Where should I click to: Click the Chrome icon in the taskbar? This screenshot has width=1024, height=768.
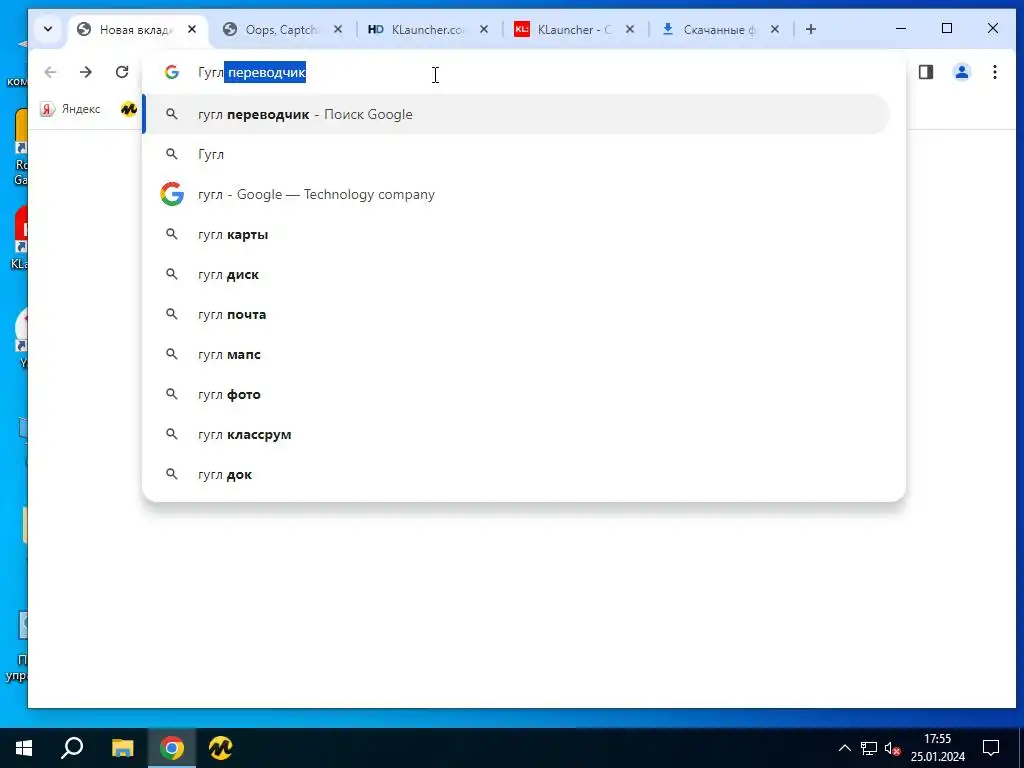pyautogui.click(x=172, y=748)
